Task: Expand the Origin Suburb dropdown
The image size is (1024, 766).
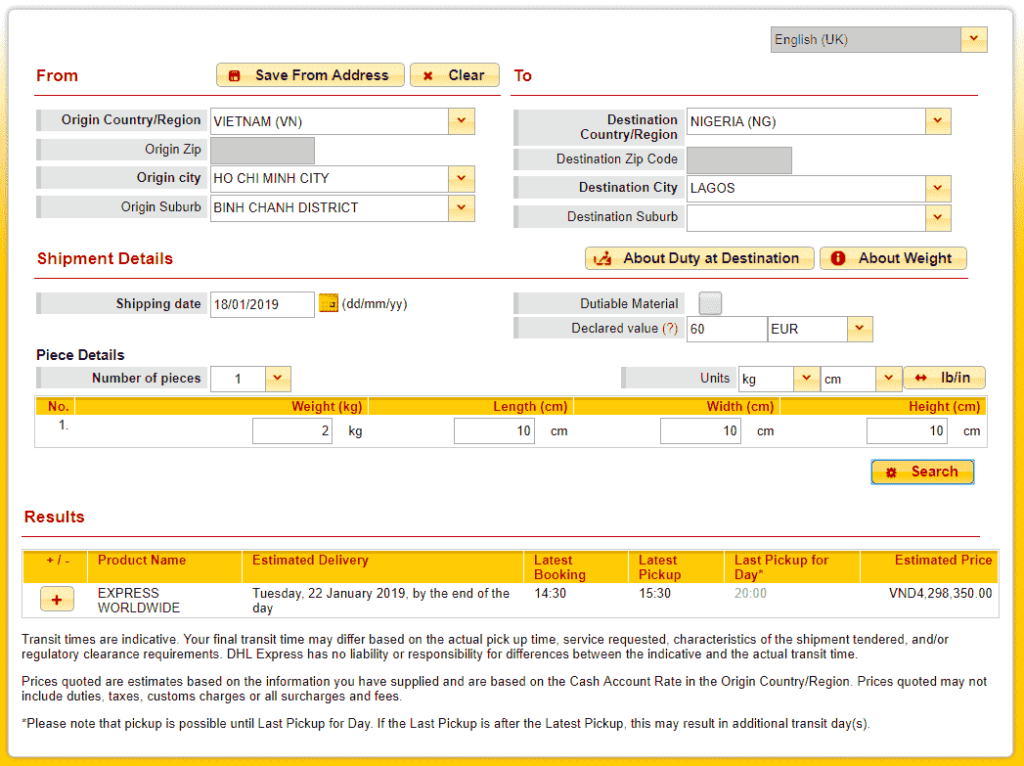Action: (462, 208)
